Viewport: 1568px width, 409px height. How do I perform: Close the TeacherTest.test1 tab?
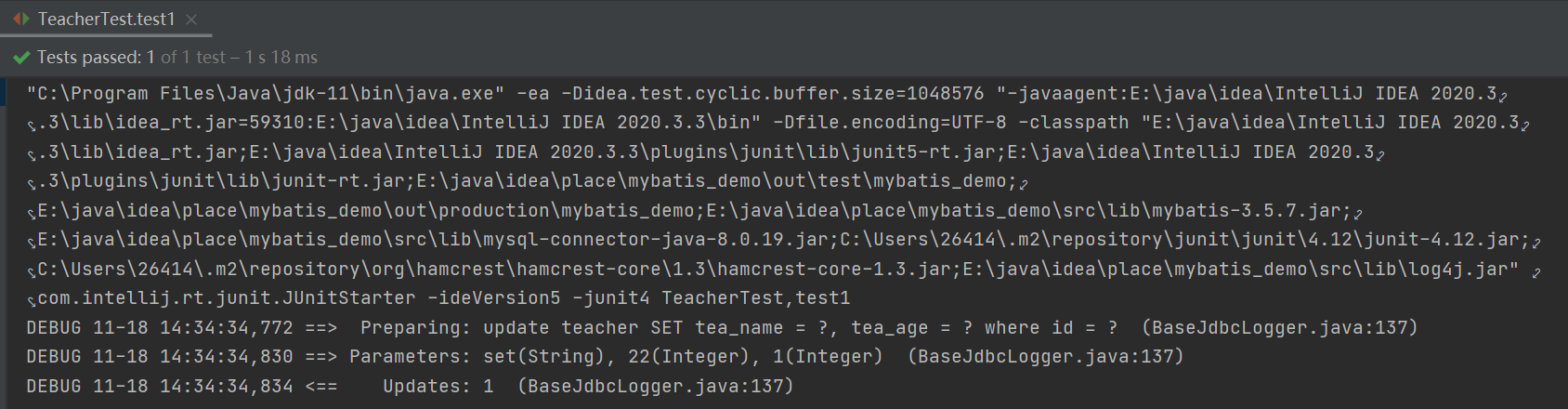191,20
